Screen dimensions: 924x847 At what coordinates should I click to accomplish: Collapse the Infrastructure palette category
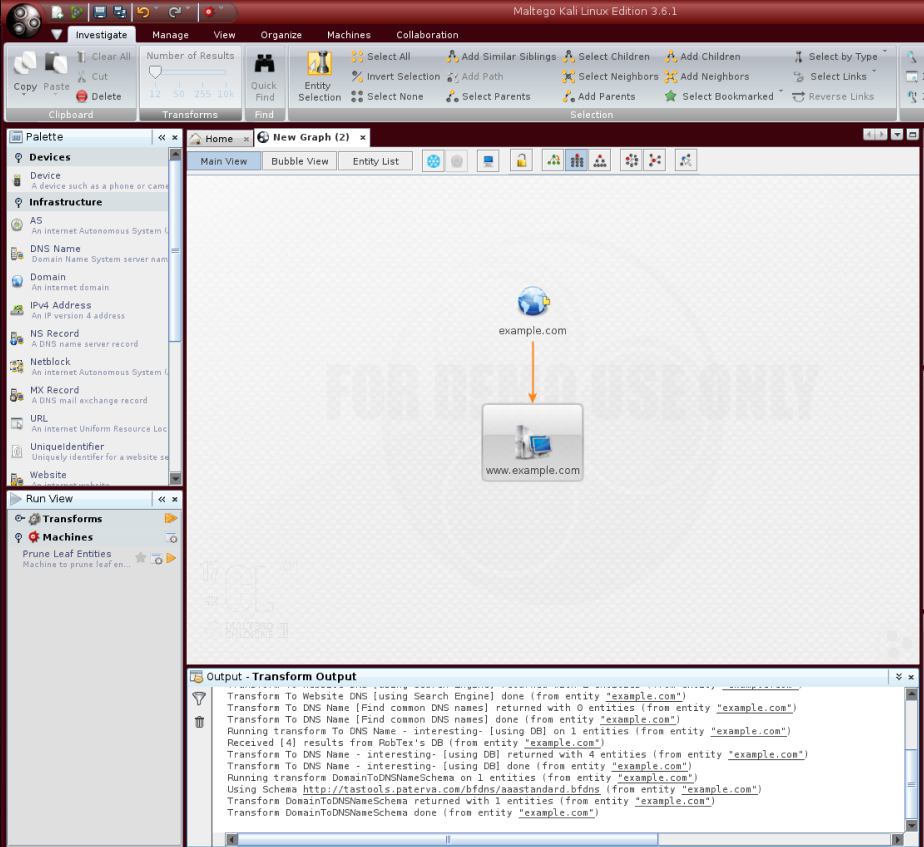(18, 202)
